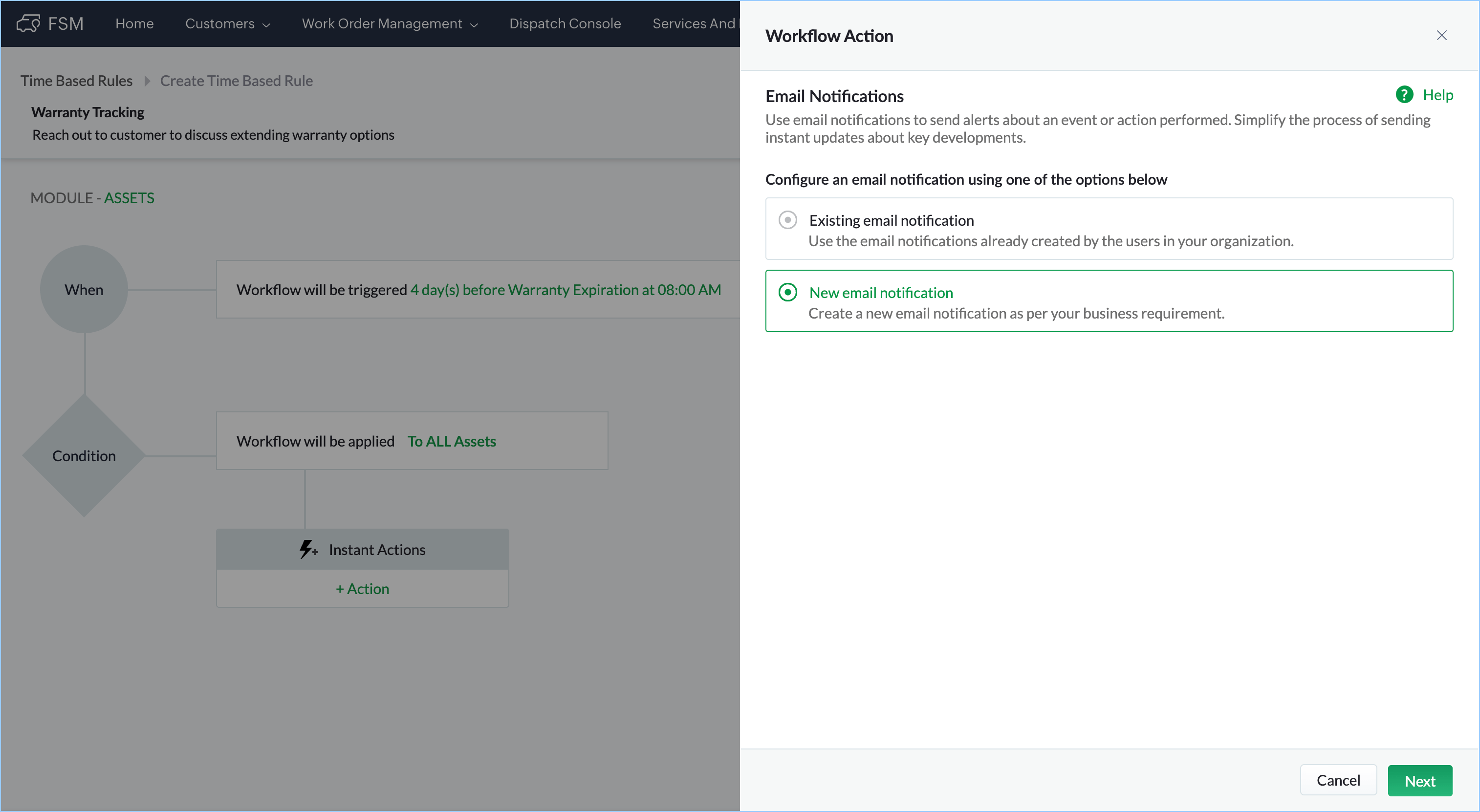The height and width of the screenshot is (812, 1480).
Task: Click the green Help question mark icon
Action: [1404, 95]
